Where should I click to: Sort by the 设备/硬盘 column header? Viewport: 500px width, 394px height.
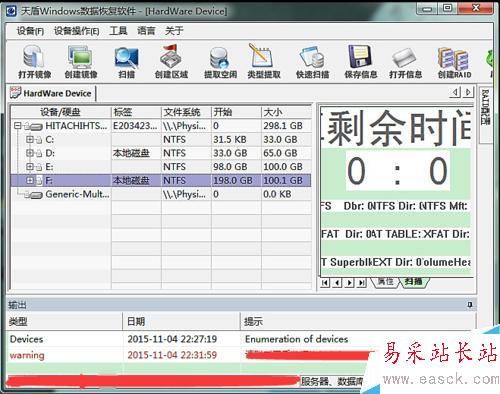pyautogui.click(x=61, y=112)
